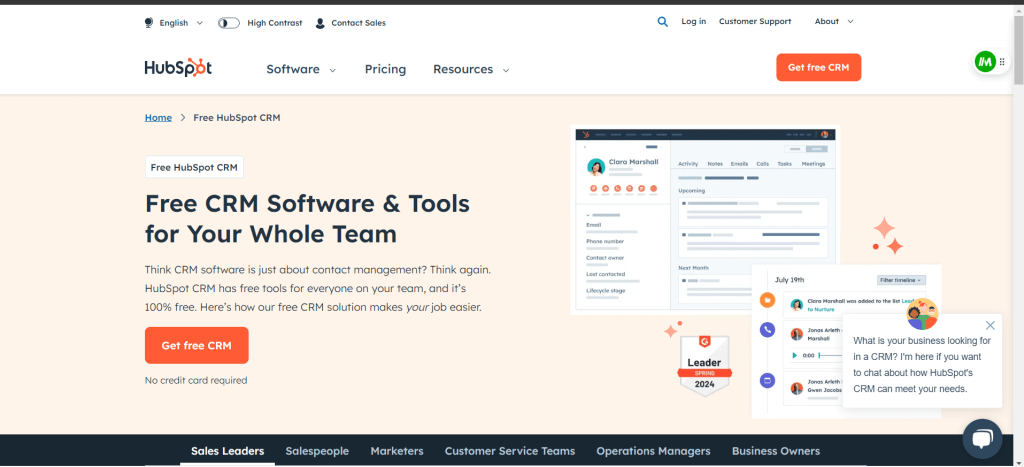Click the 'Free HubSpot CRM' breadcrumb text
1024x467 pixels.
(237, 118)
